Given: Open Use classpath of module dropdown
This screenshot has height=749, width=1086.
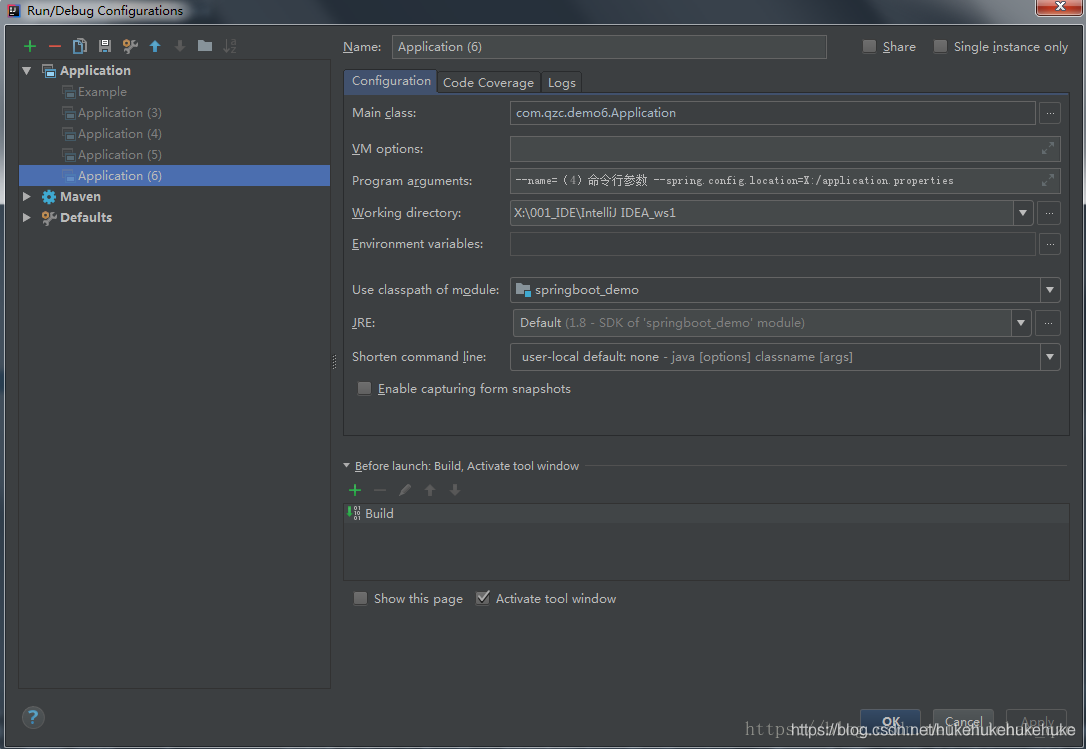Looking at the screenshot, I should [x=1050, y=290].
